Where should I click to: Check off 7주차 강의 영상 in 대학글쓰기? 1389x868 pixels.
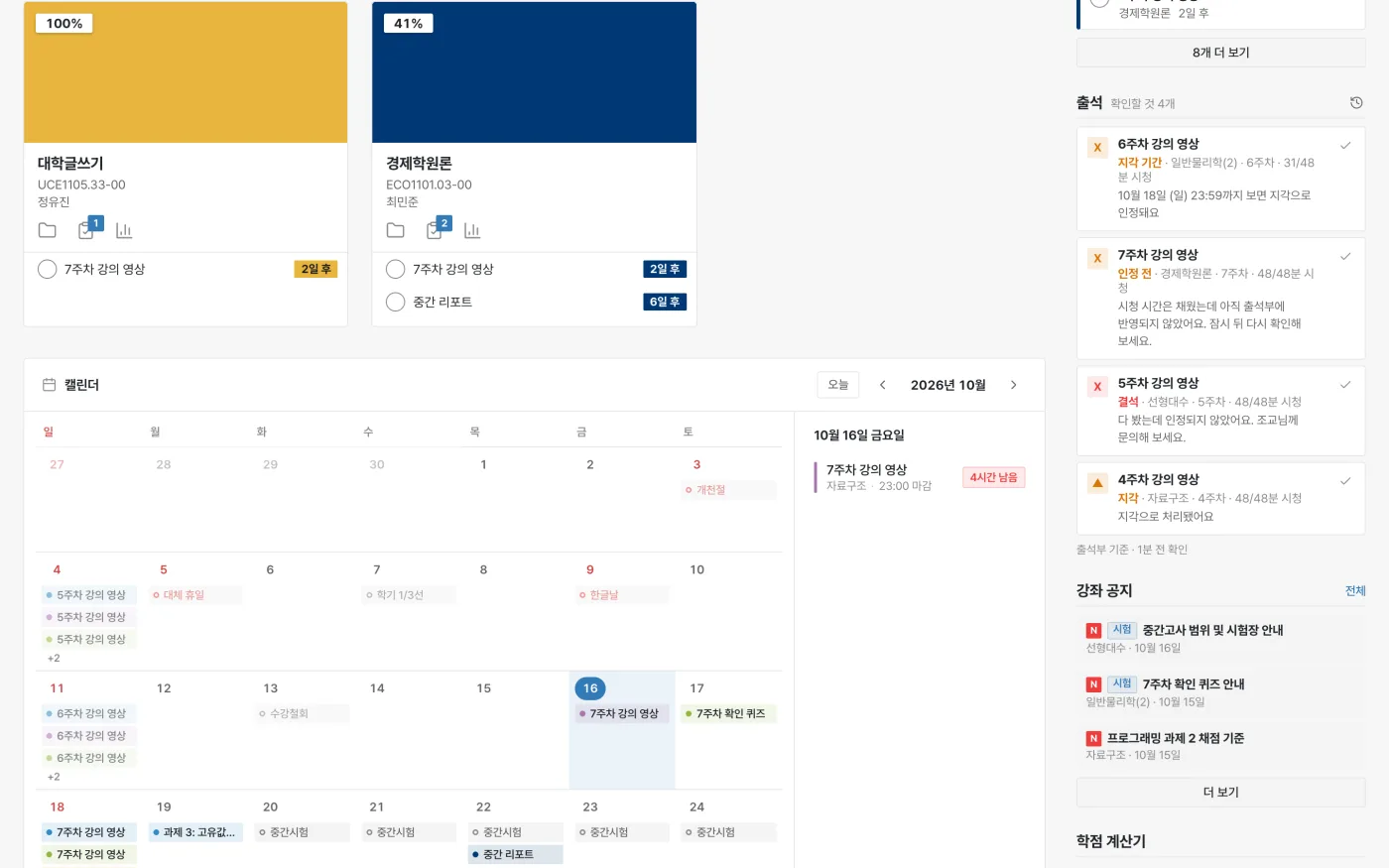pyautogui.click(x=47, y=269)
